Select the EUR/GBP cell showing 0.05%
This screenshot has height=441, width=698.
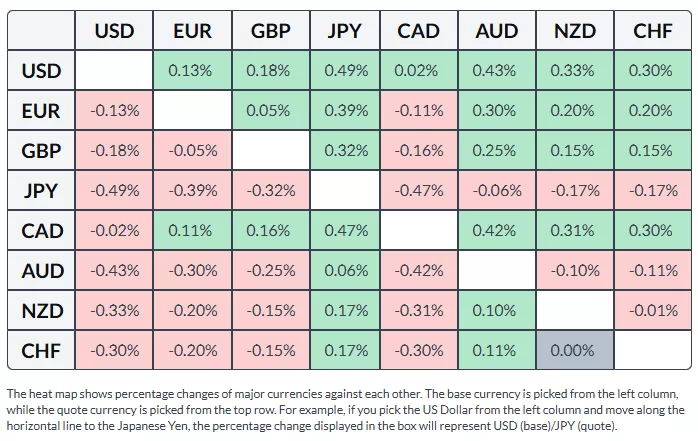coord(270,111)
